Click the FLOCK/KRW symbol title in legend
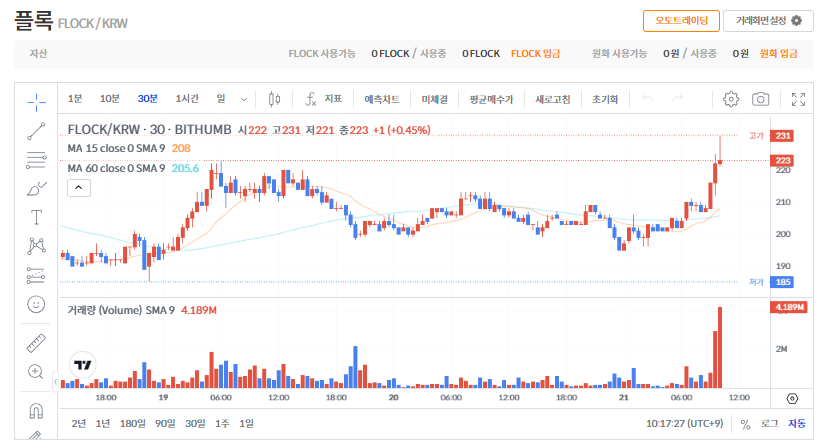The height and width of the screenshot is (448, 826). pos(149,130)
